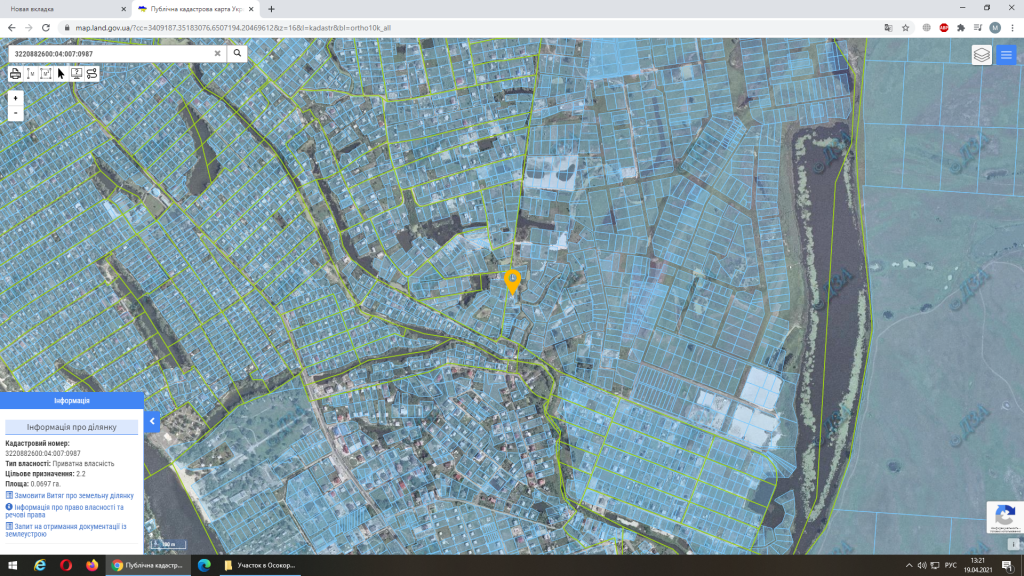
Task: Click the orange location marker pin
Action: (512, 281)
